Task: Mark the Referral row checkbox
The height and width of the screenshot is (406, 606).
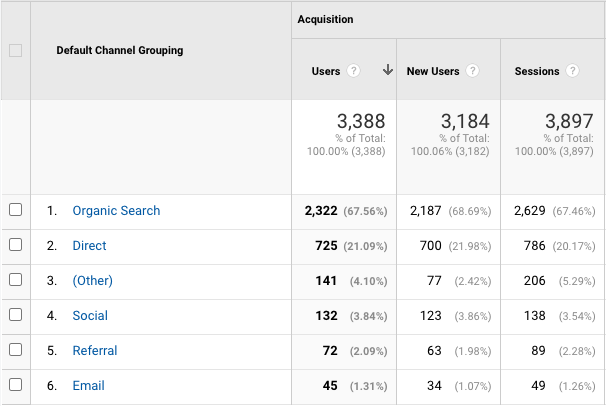Action: pos(15,351)
